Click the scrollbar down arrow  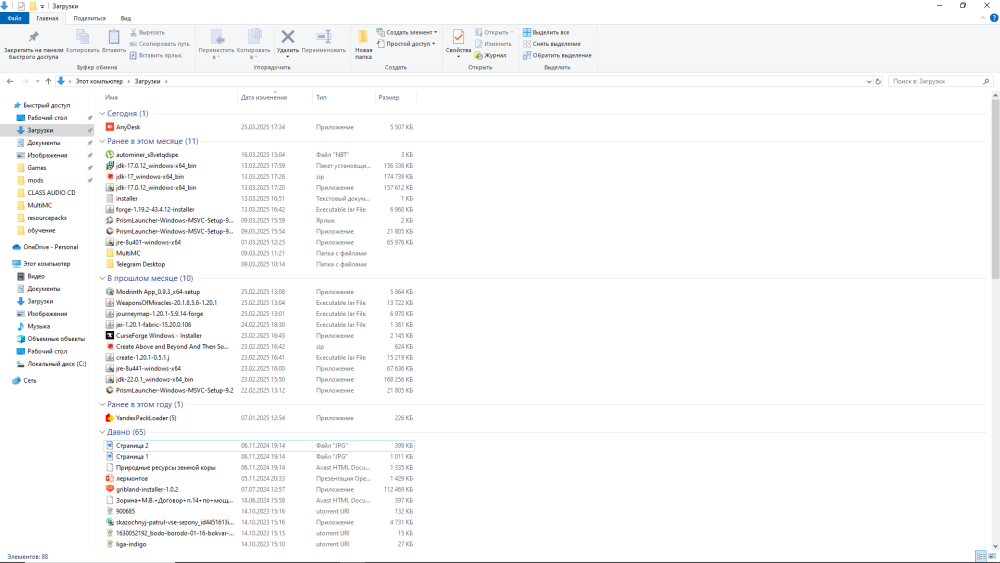tap(995, 546)
